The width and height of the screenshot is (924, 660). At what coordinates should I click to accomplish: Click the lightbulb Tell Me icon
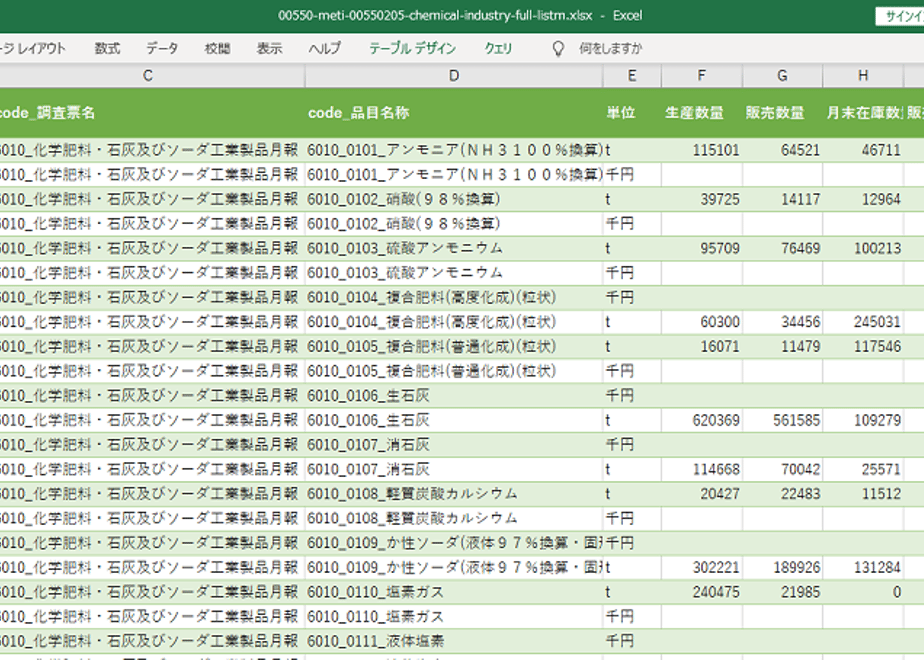click(x=557, y=48)
